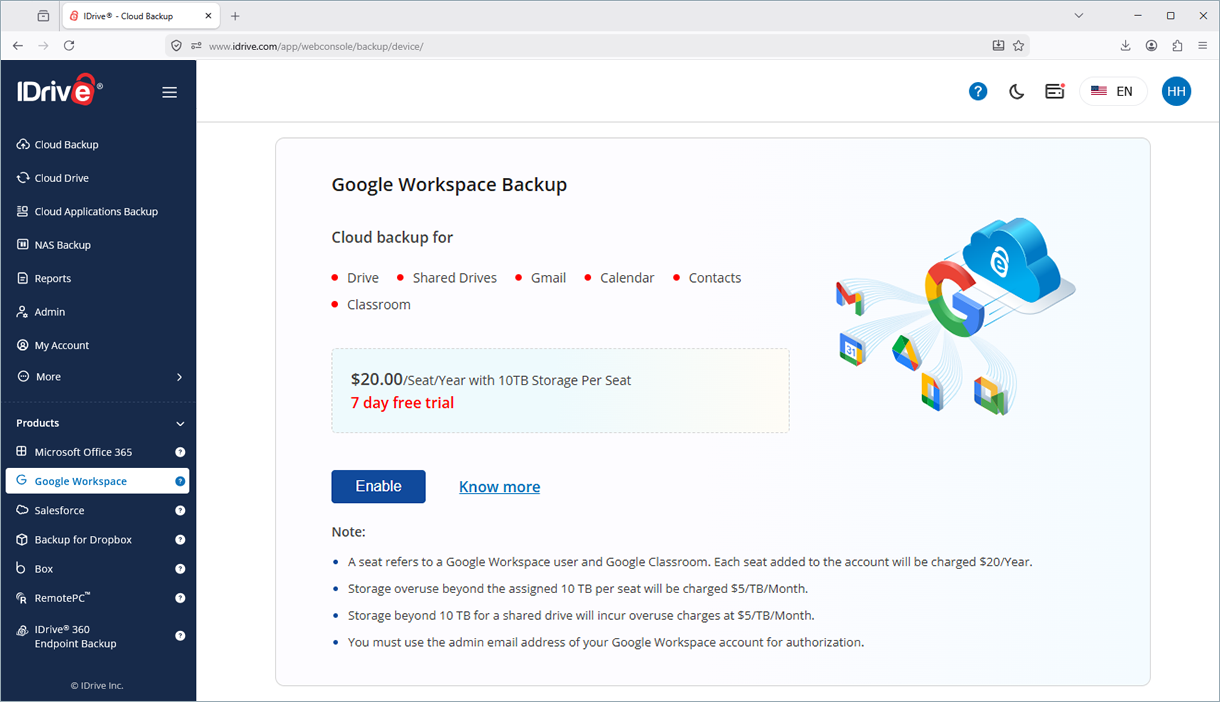This screenshot has width=1220, height=702.
Task: Open browser downloads icon
Action: pyautogui.click(x=1125, y=46)
